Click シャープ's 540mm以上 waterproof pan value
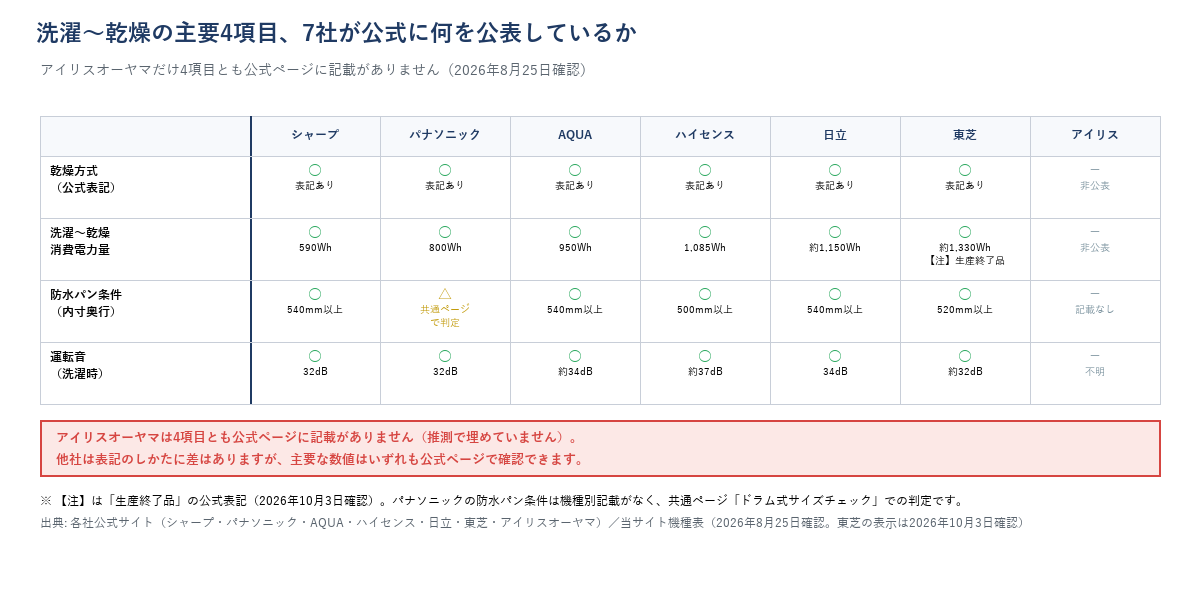Screen dimensions: 1200x600 pos(315,310)
